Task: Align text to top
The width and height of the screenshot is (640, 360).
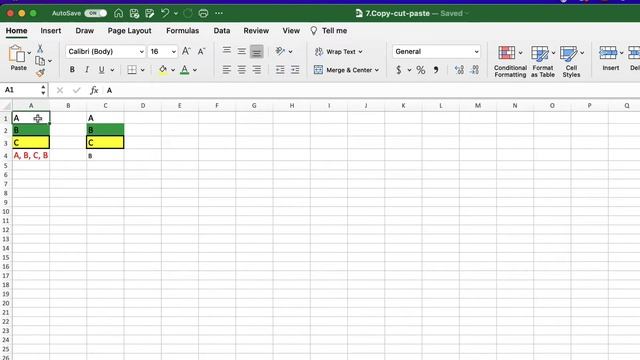Action: 227,51
